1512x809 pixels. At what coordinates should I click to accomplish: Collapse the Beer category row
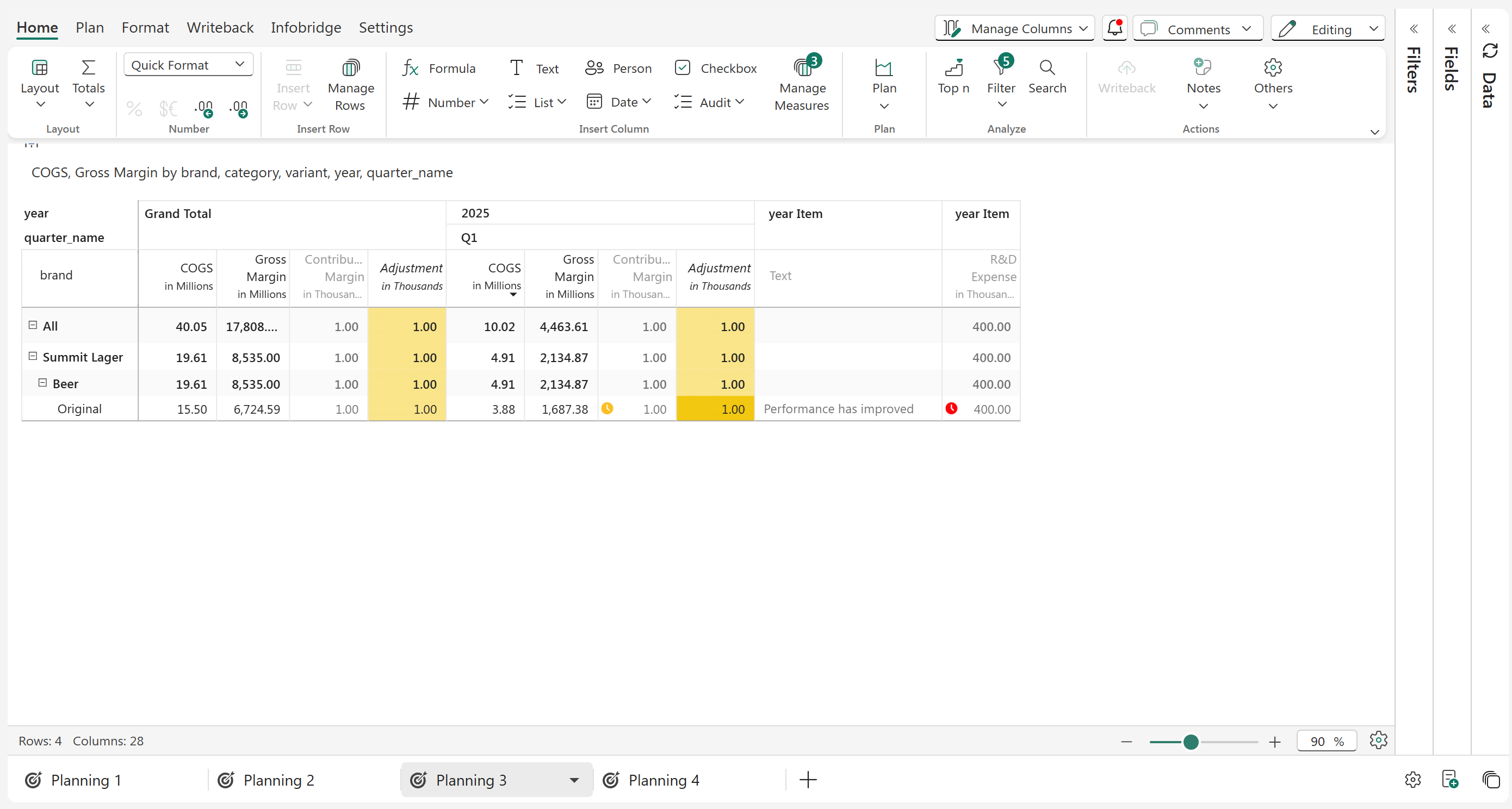pos(43,383)
